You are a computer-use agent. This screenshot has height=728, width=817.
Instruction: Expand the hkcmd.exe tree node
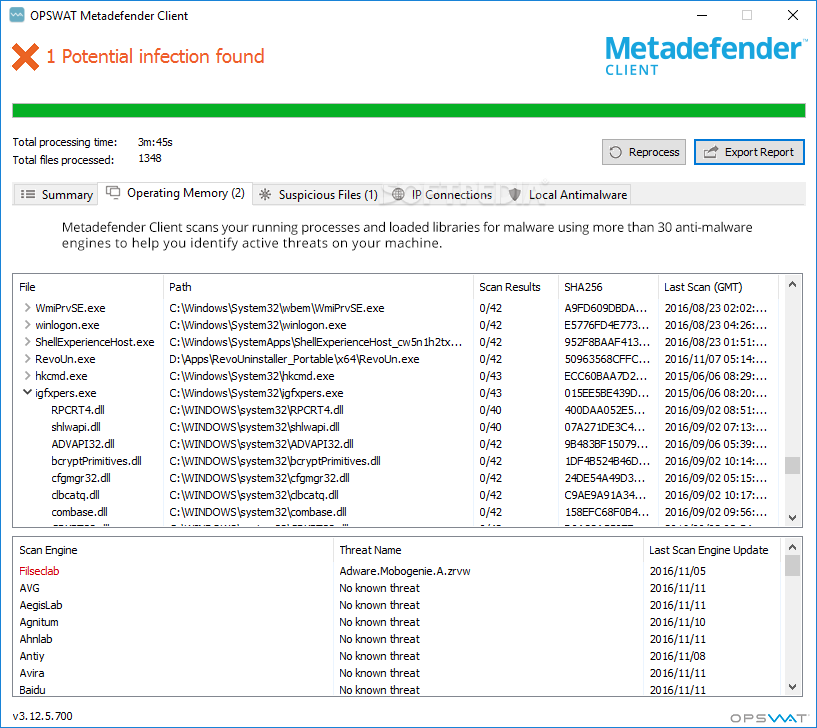27,376
